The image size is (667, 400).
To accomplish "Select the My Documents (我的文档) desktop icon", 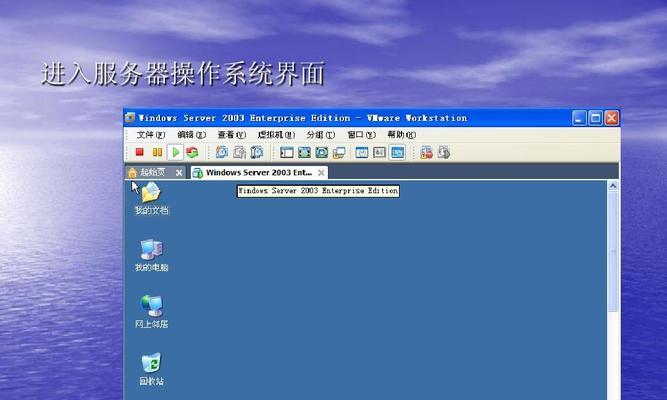I will point(151,198).
